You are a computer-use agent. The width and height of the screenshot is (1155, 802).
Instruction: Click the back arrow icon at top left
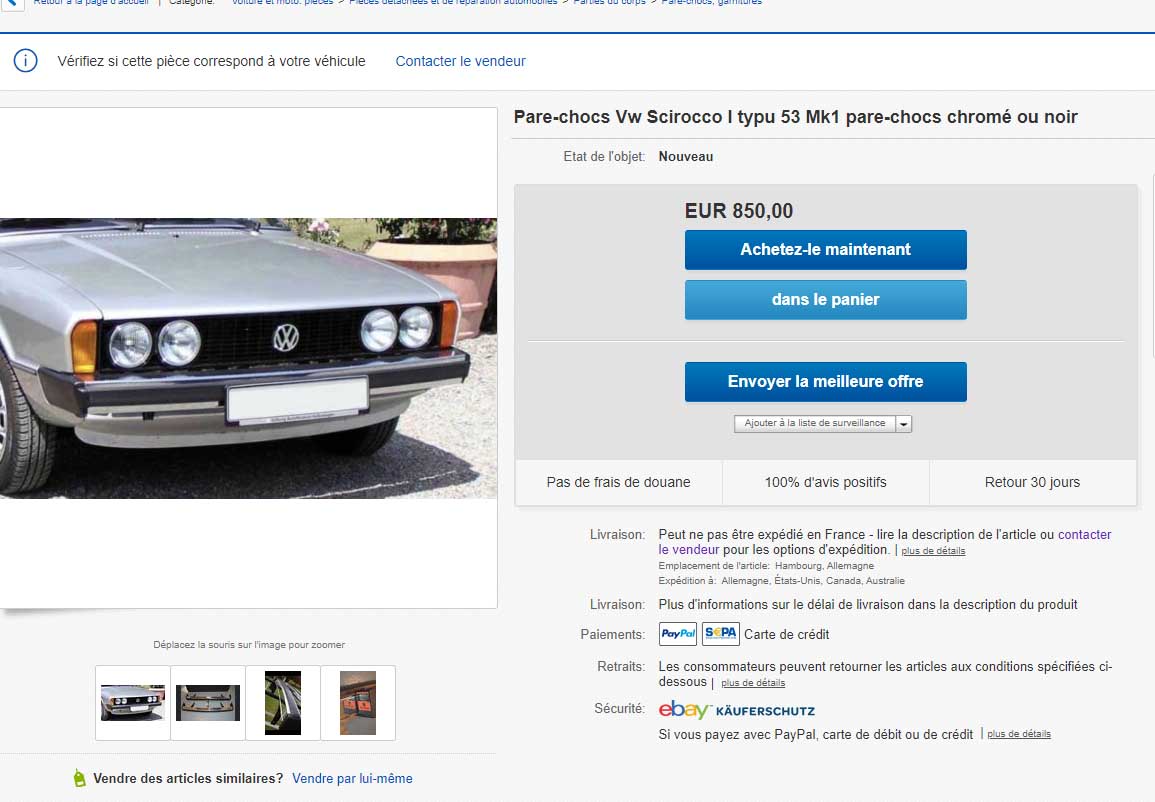pos(11,2)
